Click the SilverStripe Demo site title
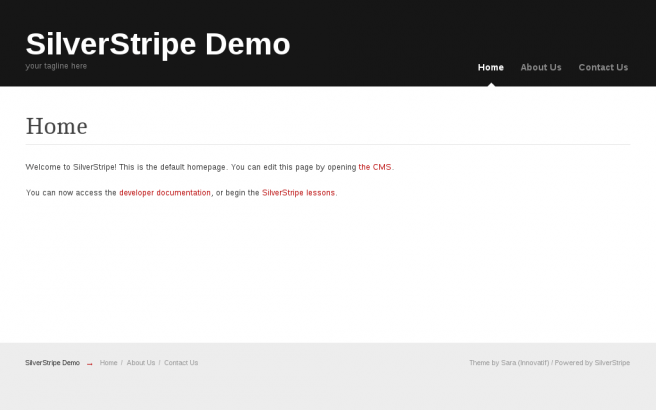This screenshot has height=410, width=656. tap(158, 44)
